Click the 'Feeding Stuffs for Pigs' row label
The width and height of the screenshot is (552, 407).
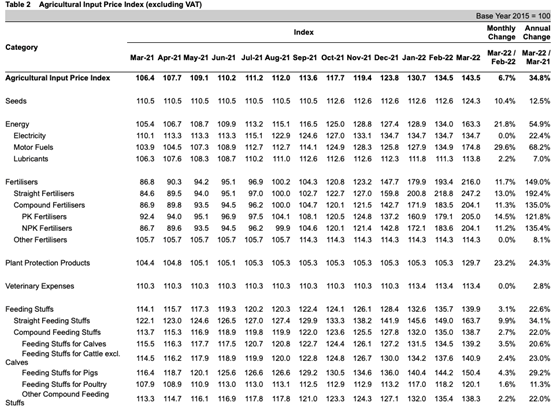tap(60, 373)
